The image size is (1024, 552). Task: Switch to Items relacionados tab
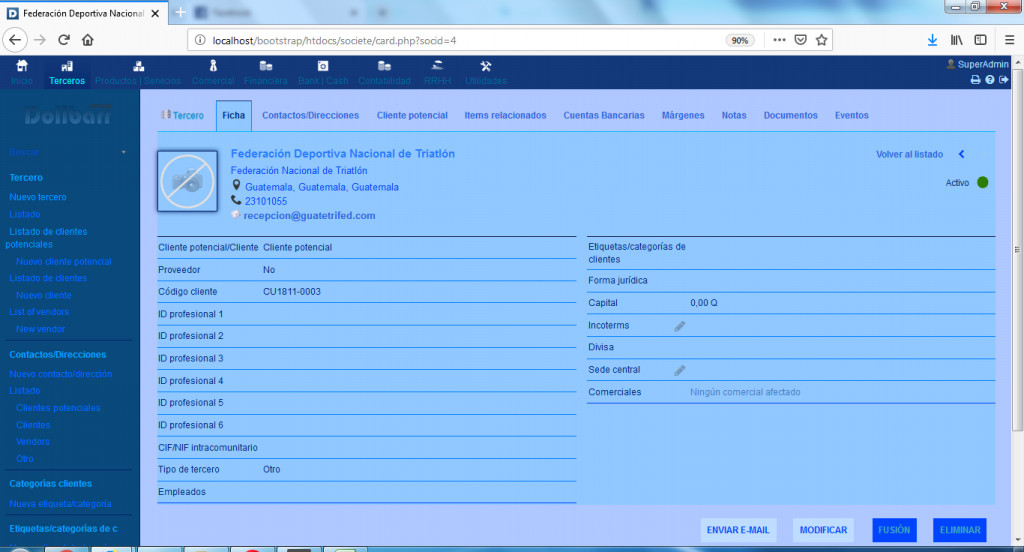tap(505, 115)
